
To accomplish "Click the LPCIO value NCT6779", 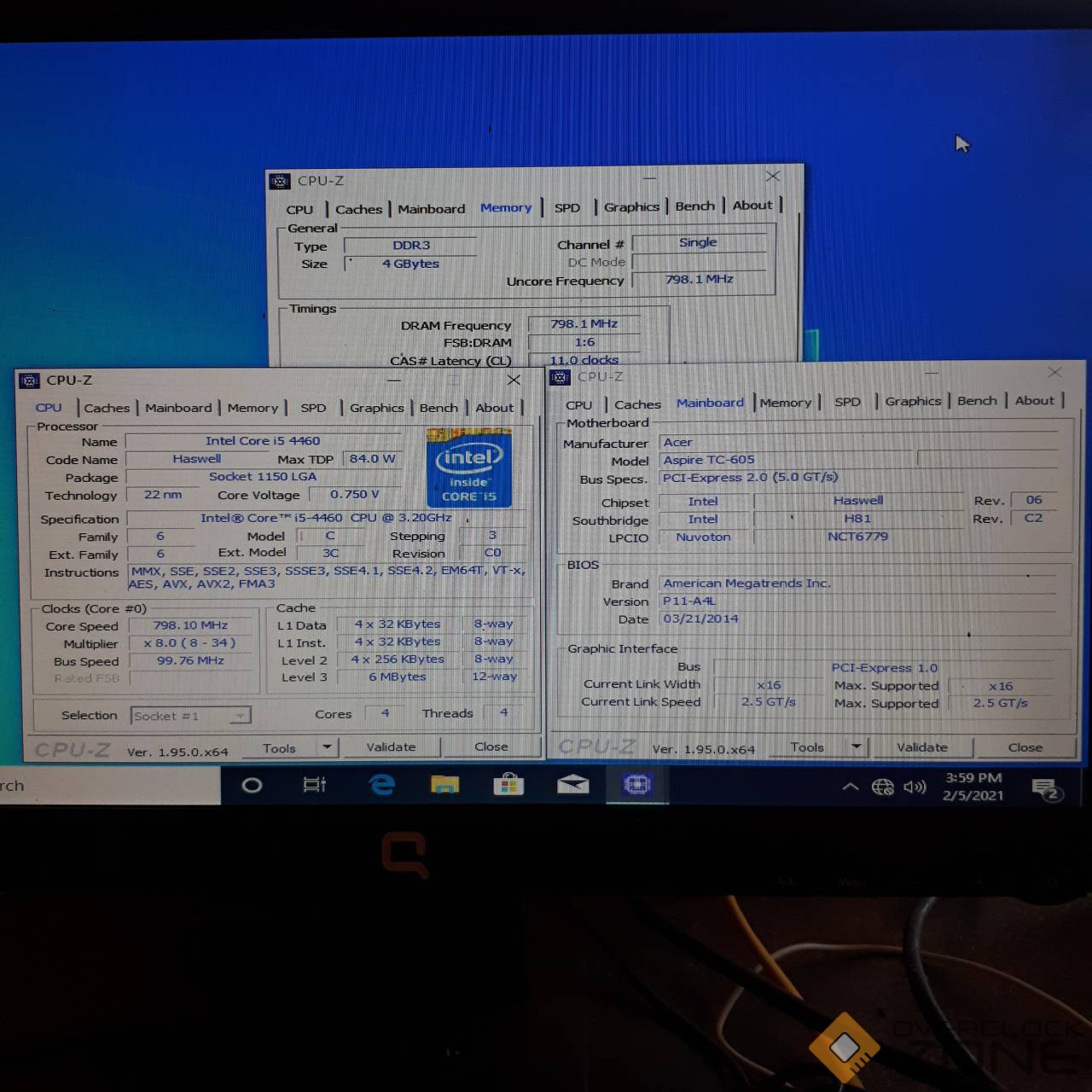I will tap(857, 537).
